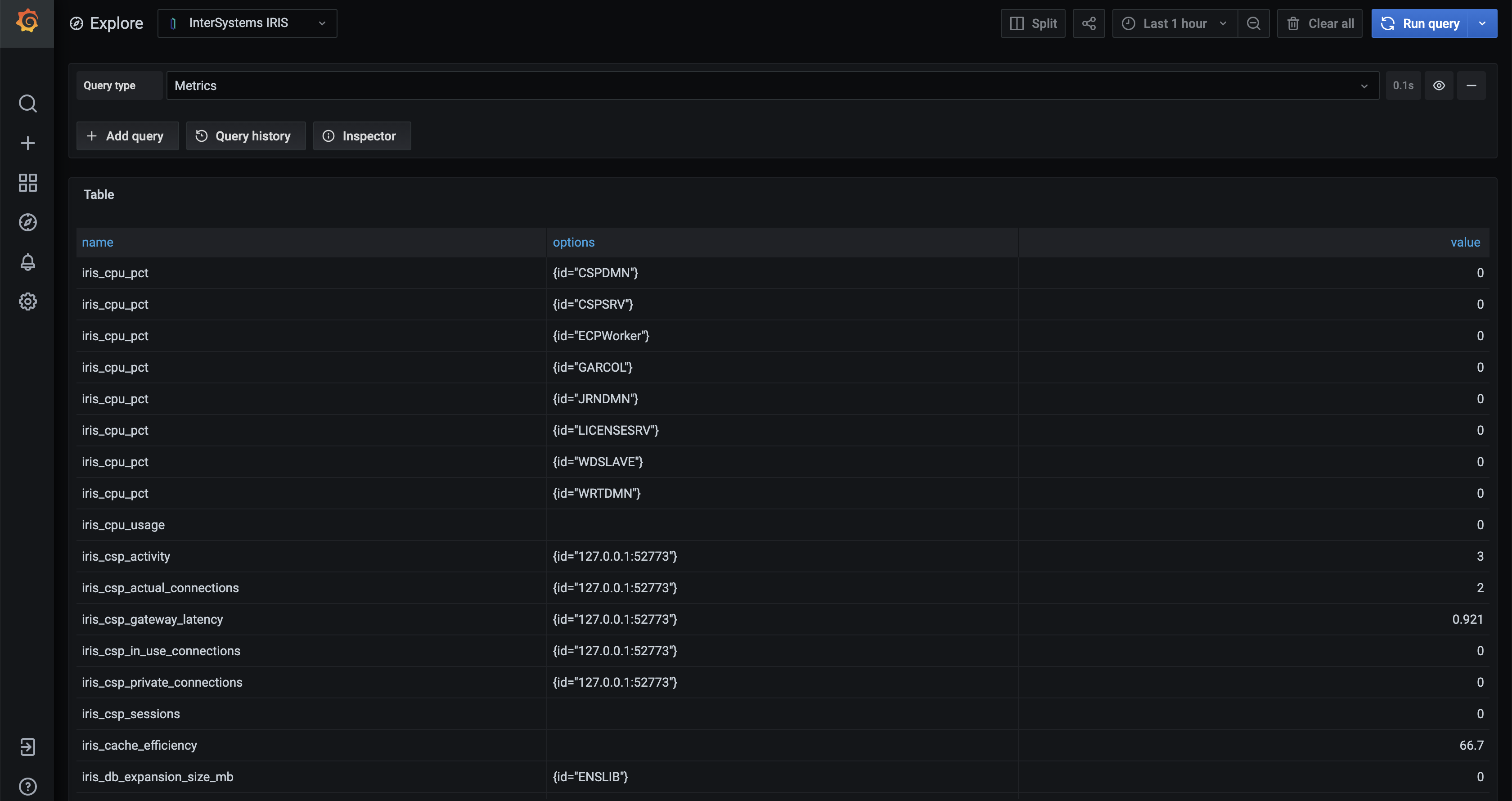Sort table by the name column header
Image resolution: width=1512 pixels, height=801 pixels.
point(98,243)
